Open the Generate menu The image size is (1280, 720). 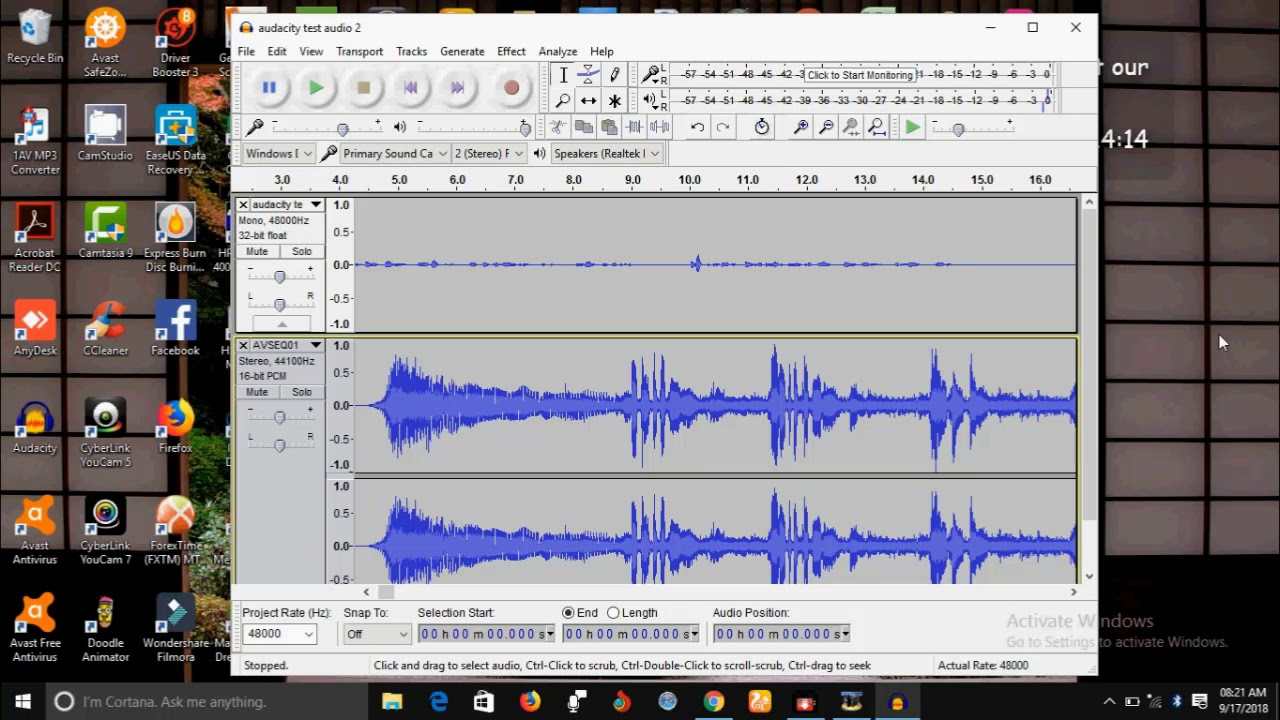point(462,51)
